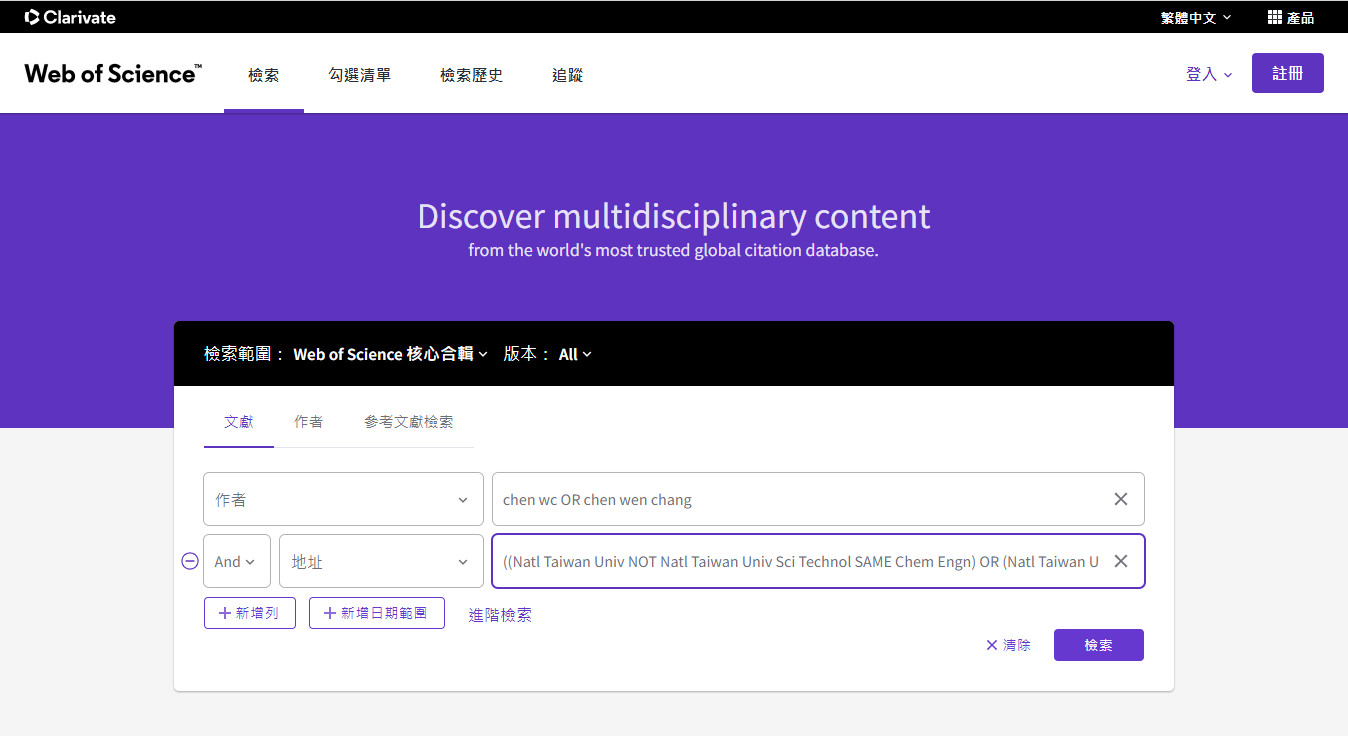Click the 新增日期範圍 button
The height and width of the screenshot is (736, 1348).
[377, 613]
